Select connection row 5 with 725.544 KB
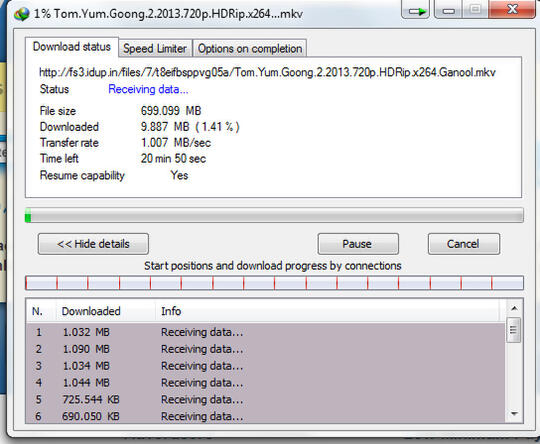The image size is (540, 444). point(266,400)
